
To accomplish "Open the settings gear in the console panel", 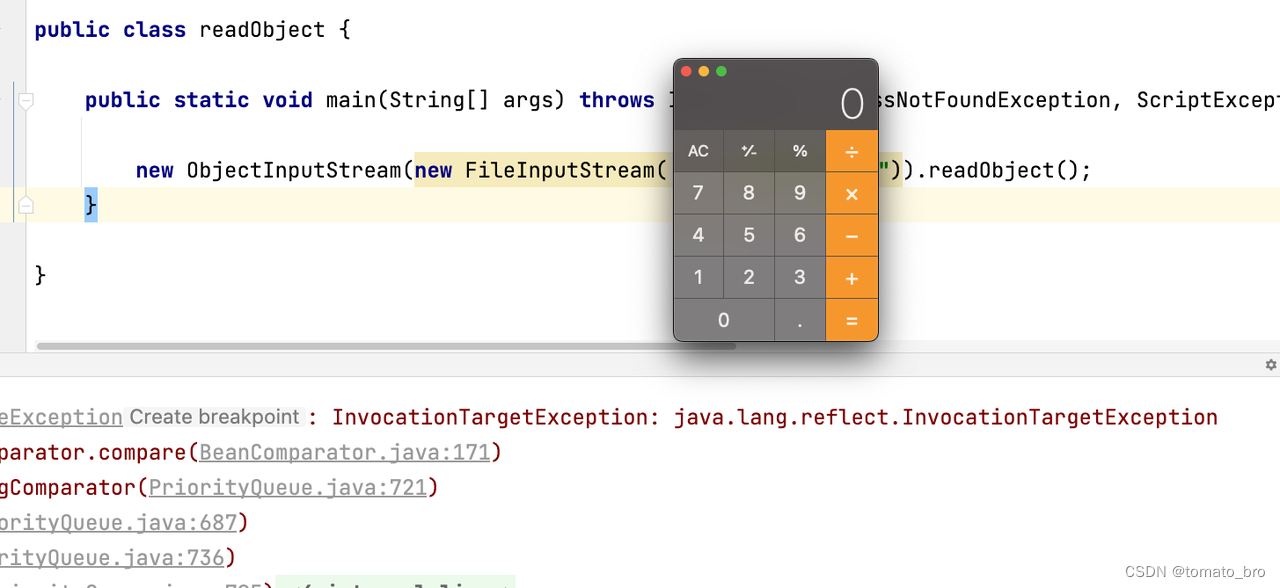I will tap(1271, 365).
